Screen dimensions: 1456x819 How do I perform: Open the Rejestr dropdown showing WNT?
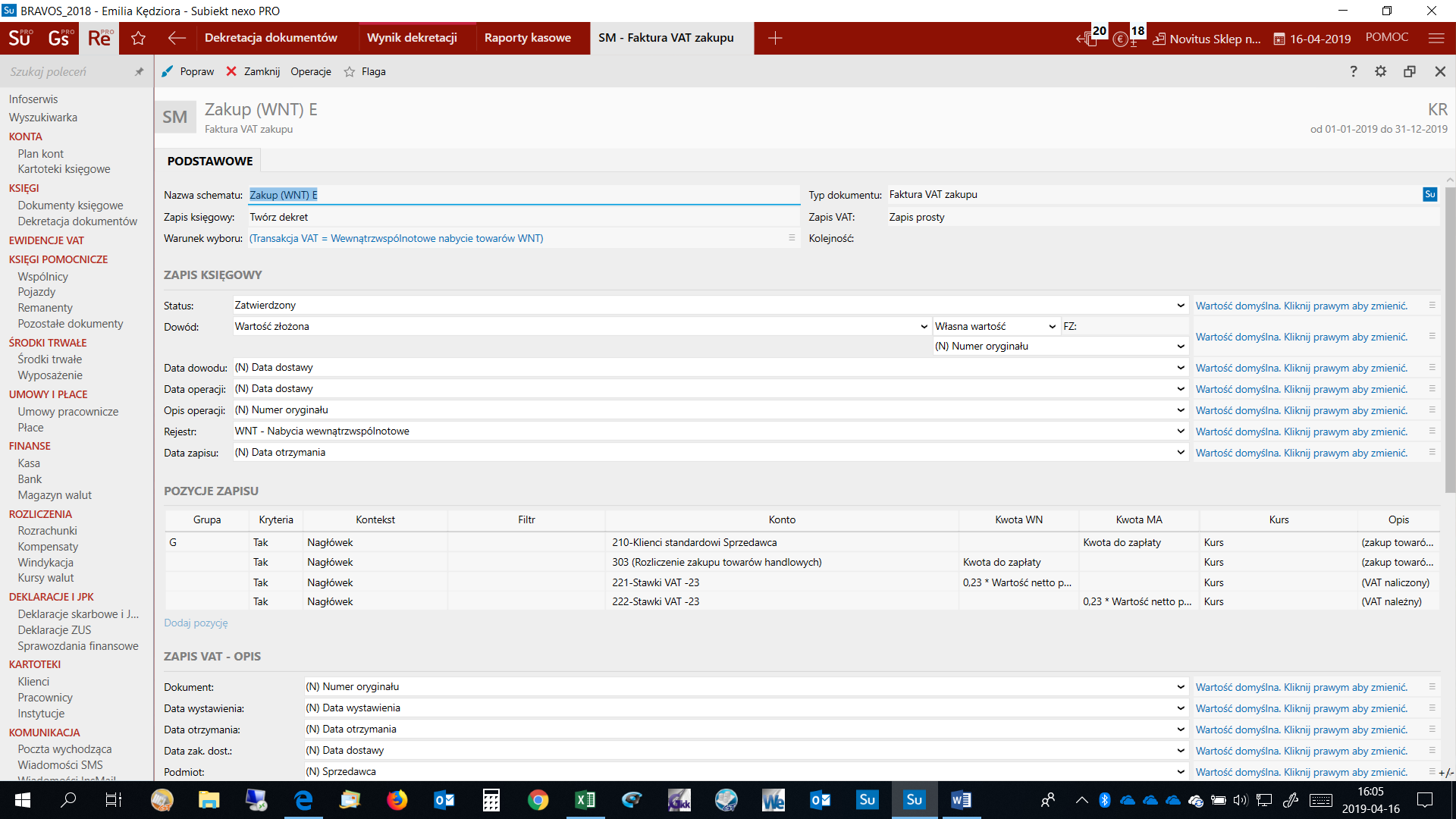coord(1180,431)
